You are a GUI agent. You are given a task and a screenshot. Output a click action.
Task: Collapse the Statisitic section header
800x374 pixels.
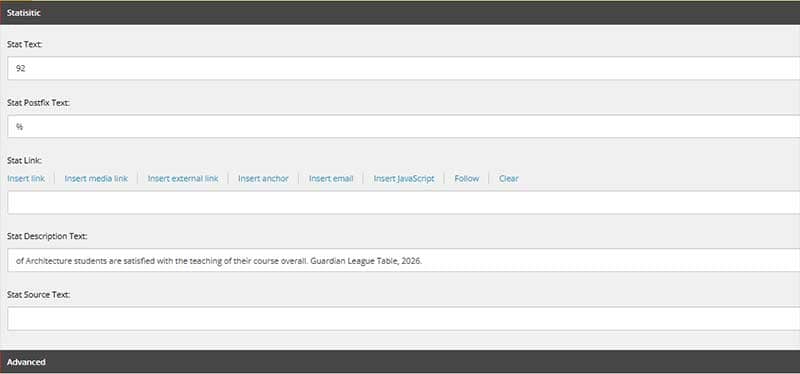click(x=400, y=13)
